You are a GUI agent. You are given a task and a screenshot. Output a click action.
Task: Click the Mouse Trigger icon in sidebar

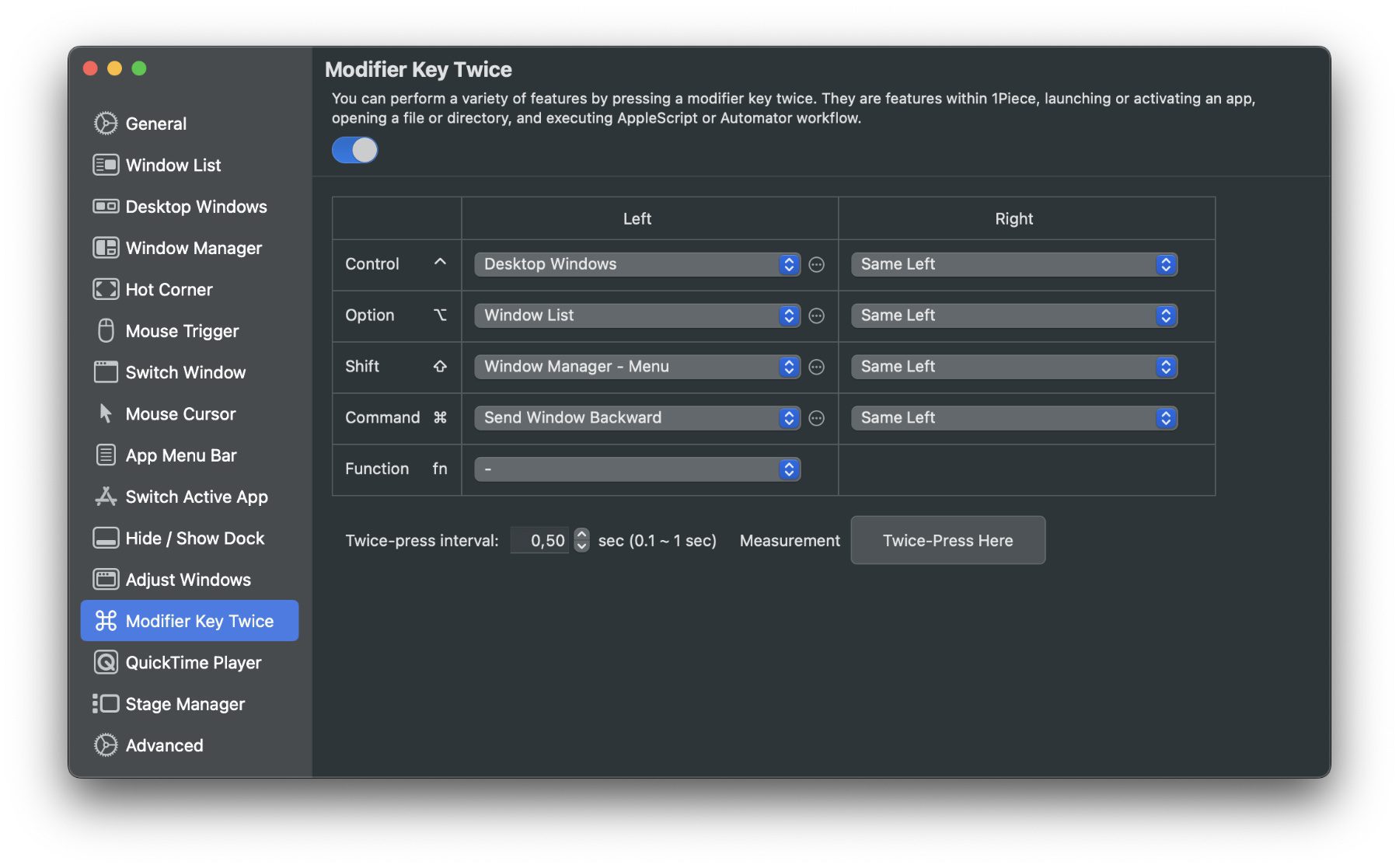click(x=106, y=331)
